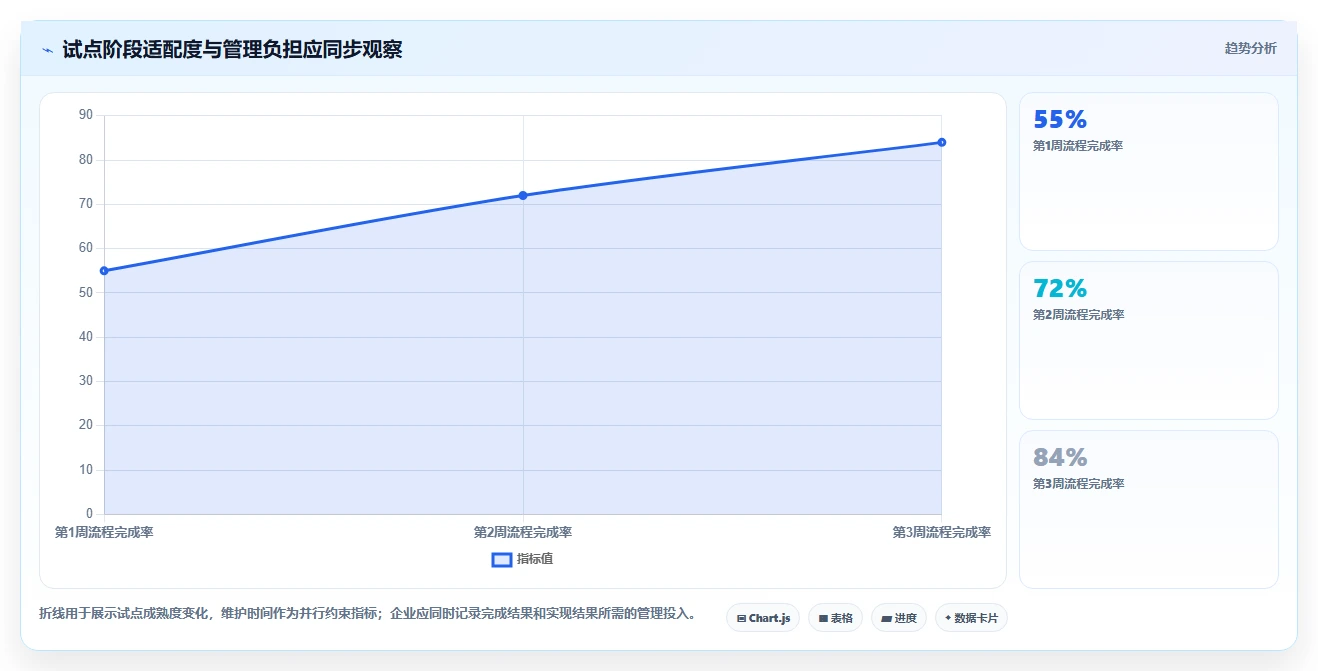Click the chart description text below the graph
1318x671 pixels.
pyautogui.click(x=368, y=613)
